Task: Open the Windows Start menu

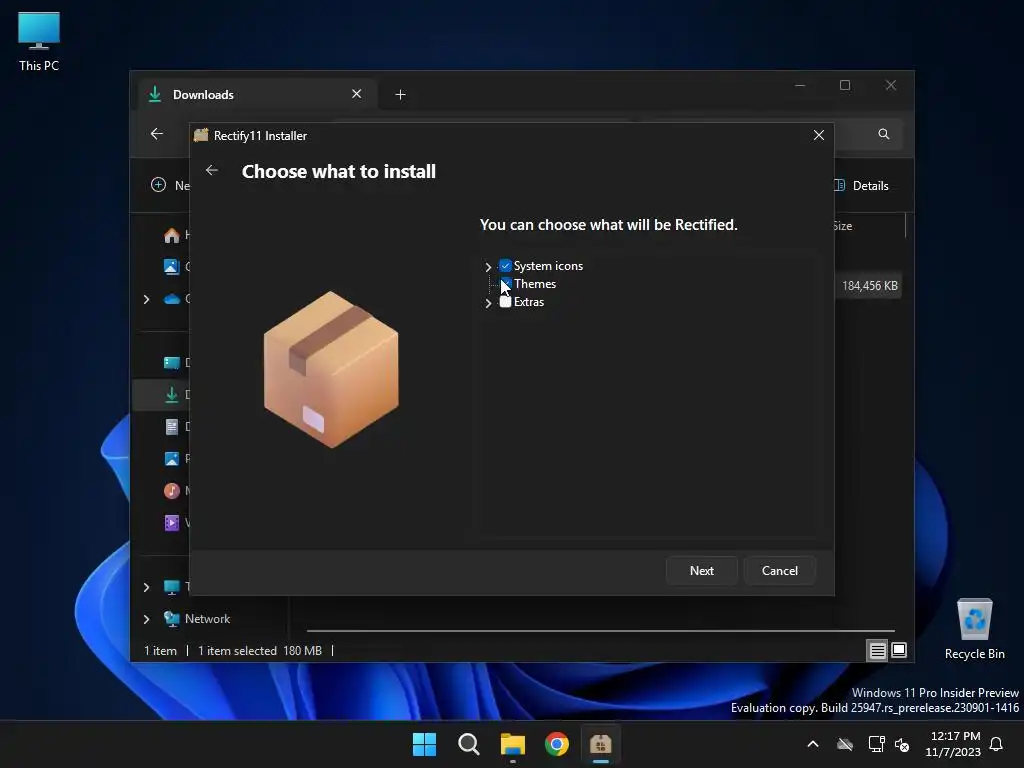Action: [x=424, y=744]
